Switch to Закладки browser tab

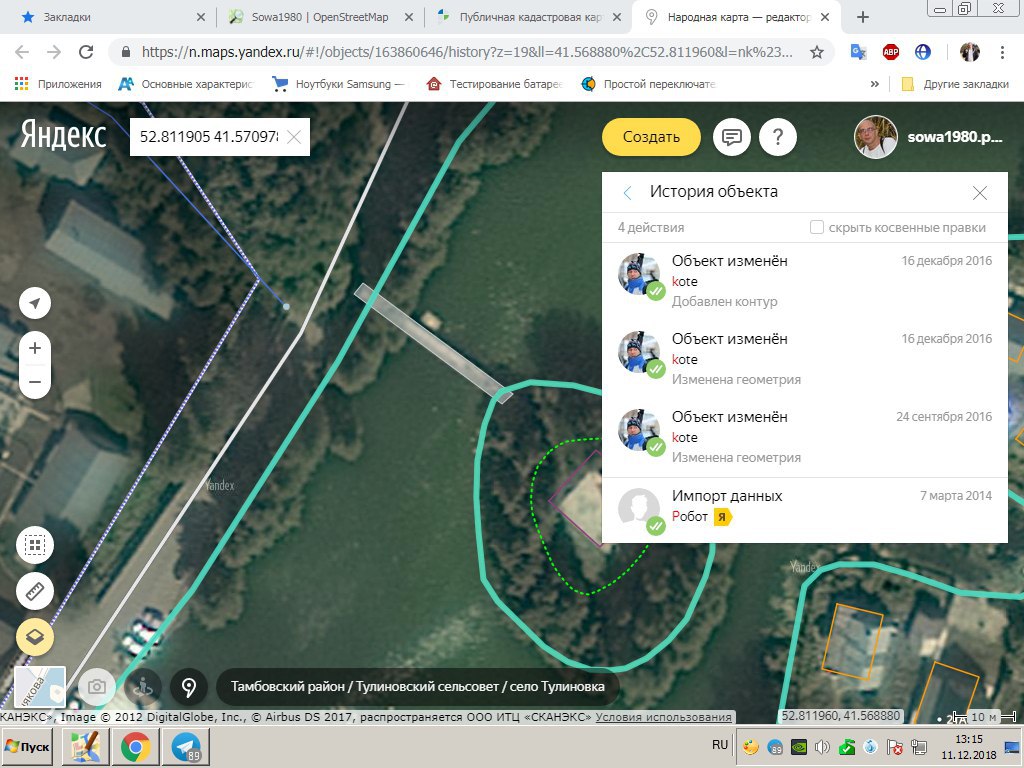click(x=108, y=17)
